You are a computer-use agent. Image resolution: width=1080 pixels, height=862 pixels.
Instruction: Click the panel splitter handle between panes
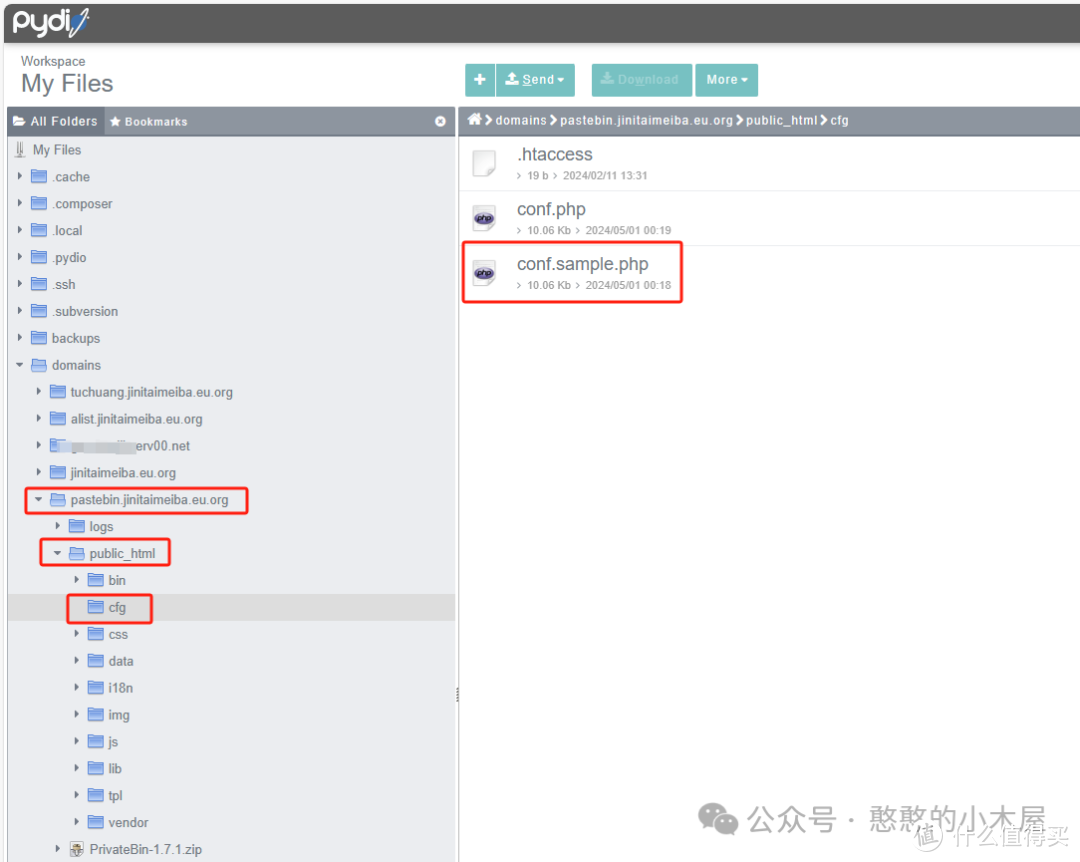457,695
